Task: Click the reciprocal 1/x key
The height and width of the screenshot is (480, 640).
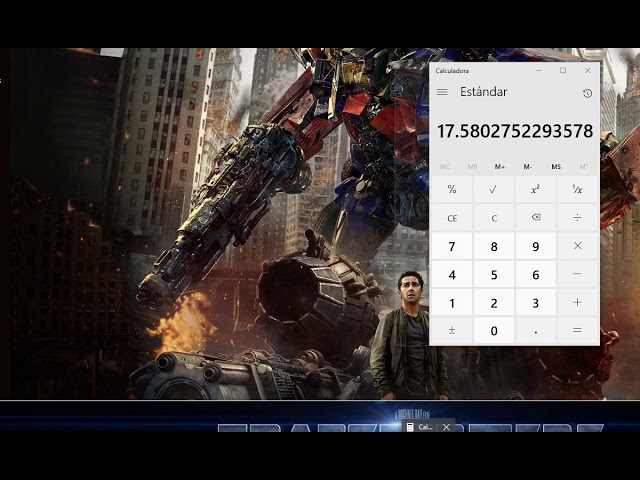Action: click(578, 189)
